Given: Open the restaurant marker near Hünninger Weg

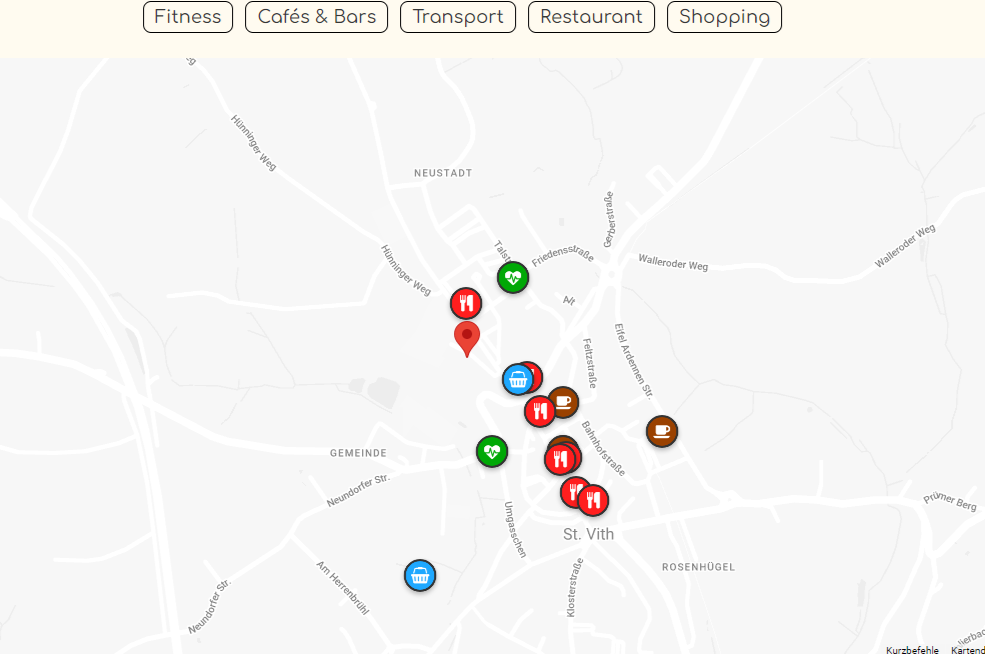Looking at the screenshot, I should pyautogui.click(x=465, y=304).
